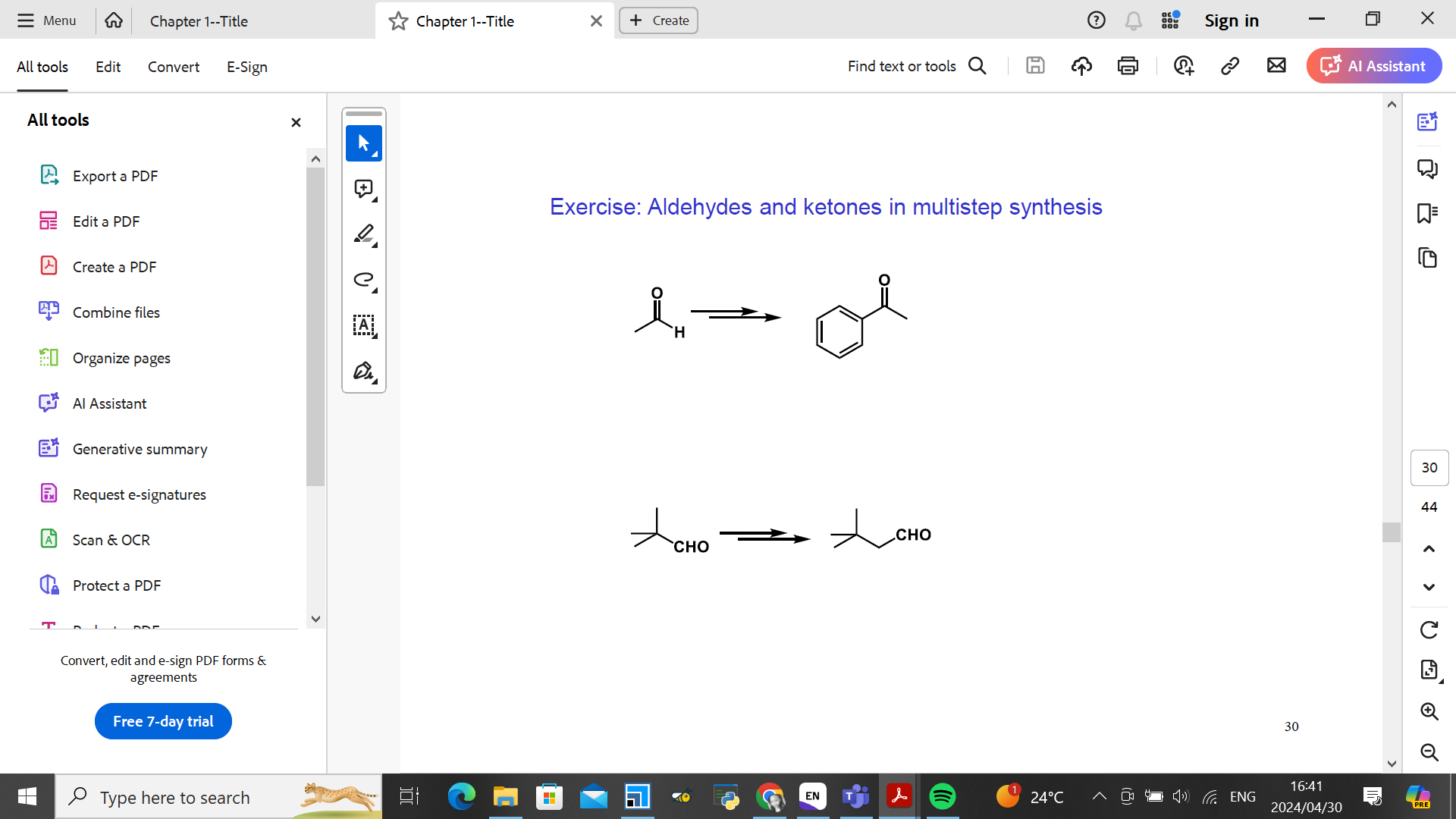
Task: Open Spotify from the taskbar
Action: [943, 796]
